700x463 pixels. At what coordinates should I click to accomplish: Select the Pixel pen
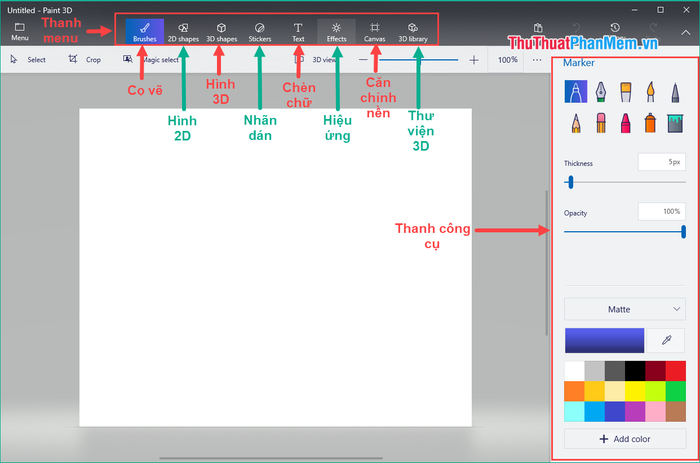(x=675, y=92)
